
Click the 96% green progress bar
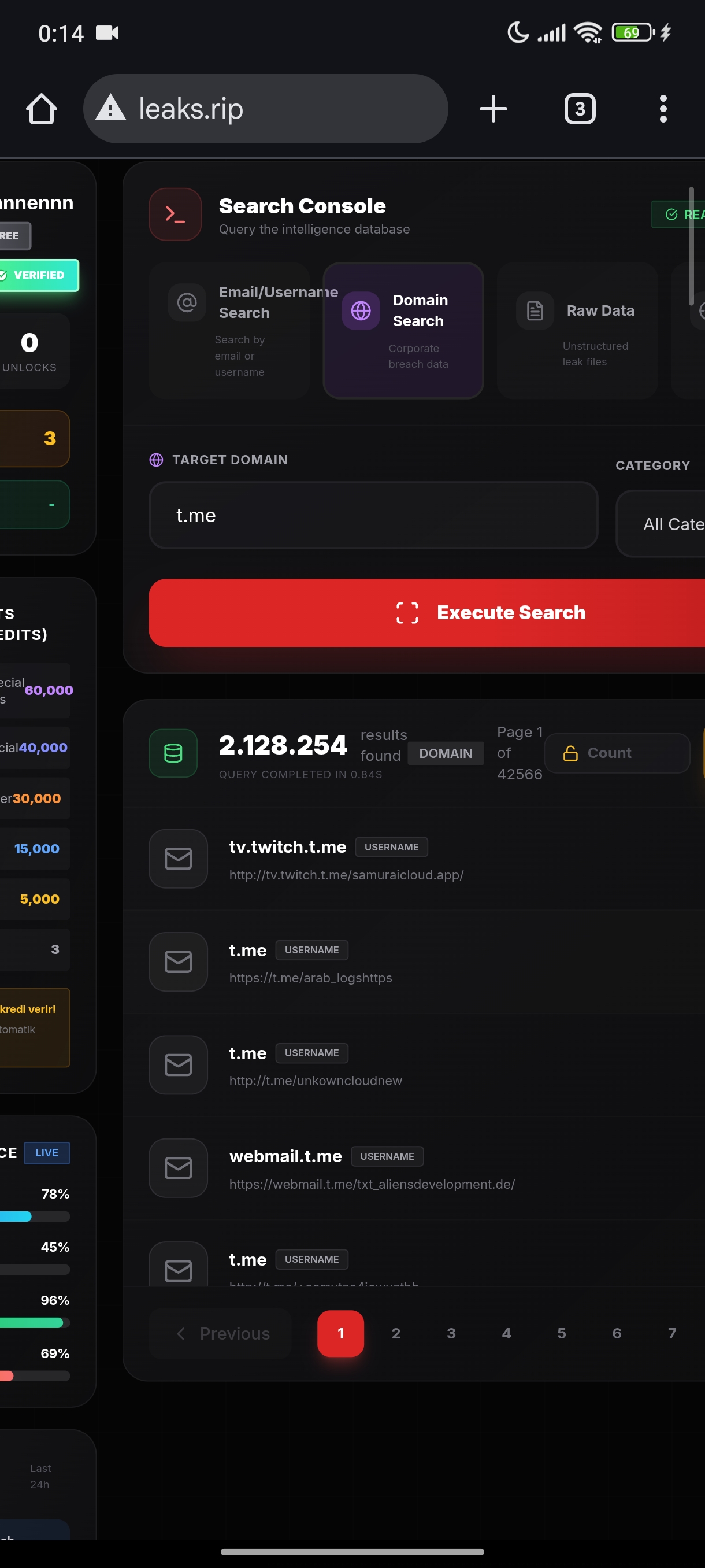coord(35,1323)
